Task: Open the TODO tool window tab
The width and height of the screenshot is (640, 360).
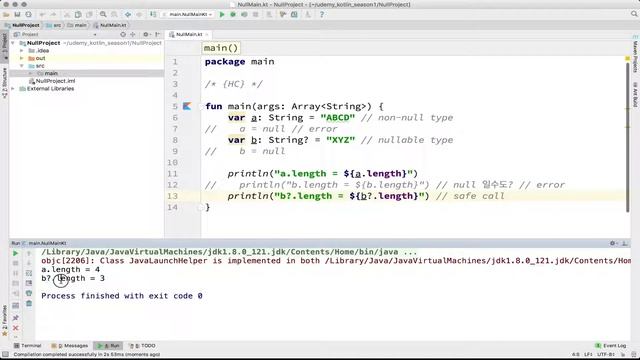Action: pos(142,346)
